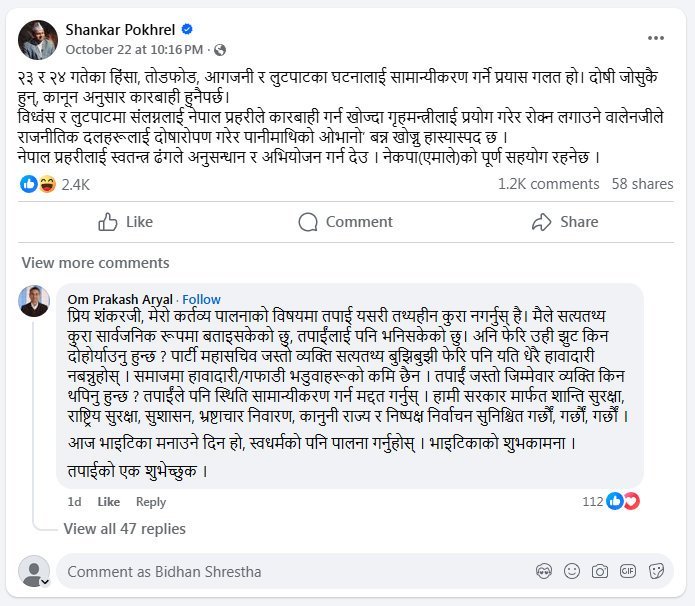
Task: Expand View more comments
Action: pyautogui.click(x=80, y=262)
